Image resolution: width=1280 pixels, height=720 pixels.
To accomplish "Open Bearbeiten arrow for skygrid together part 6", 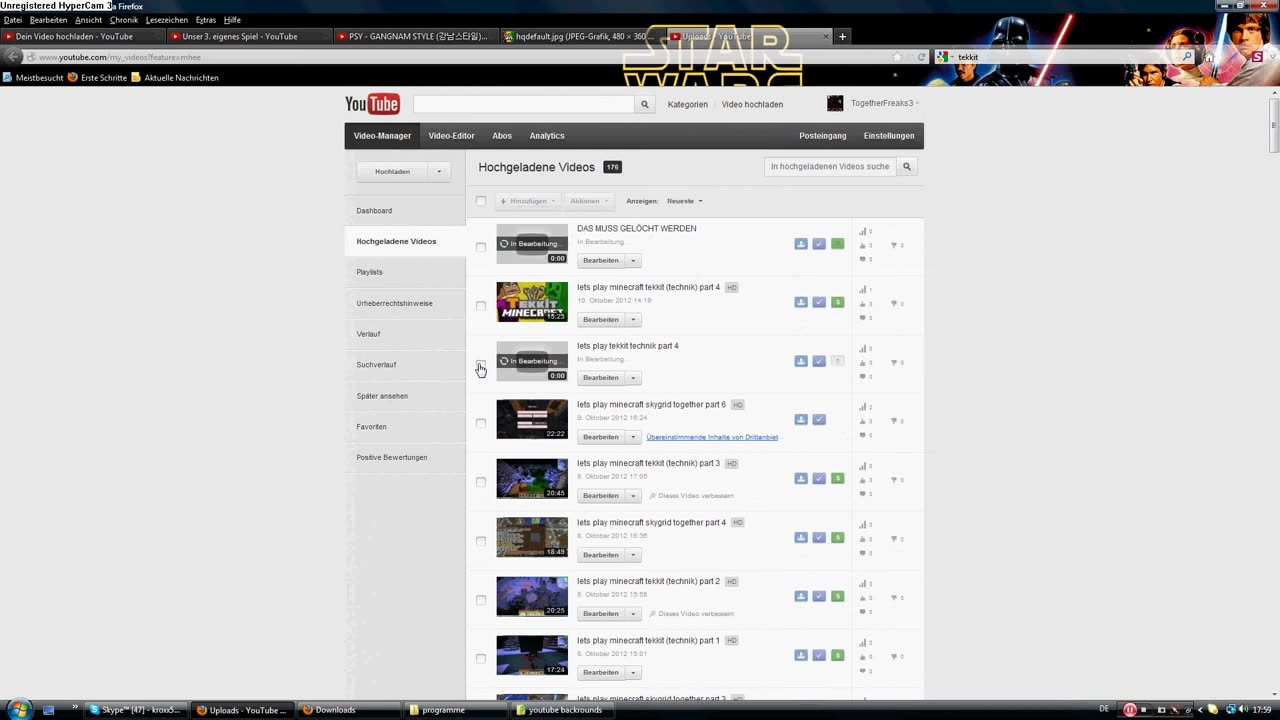I will coord(633,437).
